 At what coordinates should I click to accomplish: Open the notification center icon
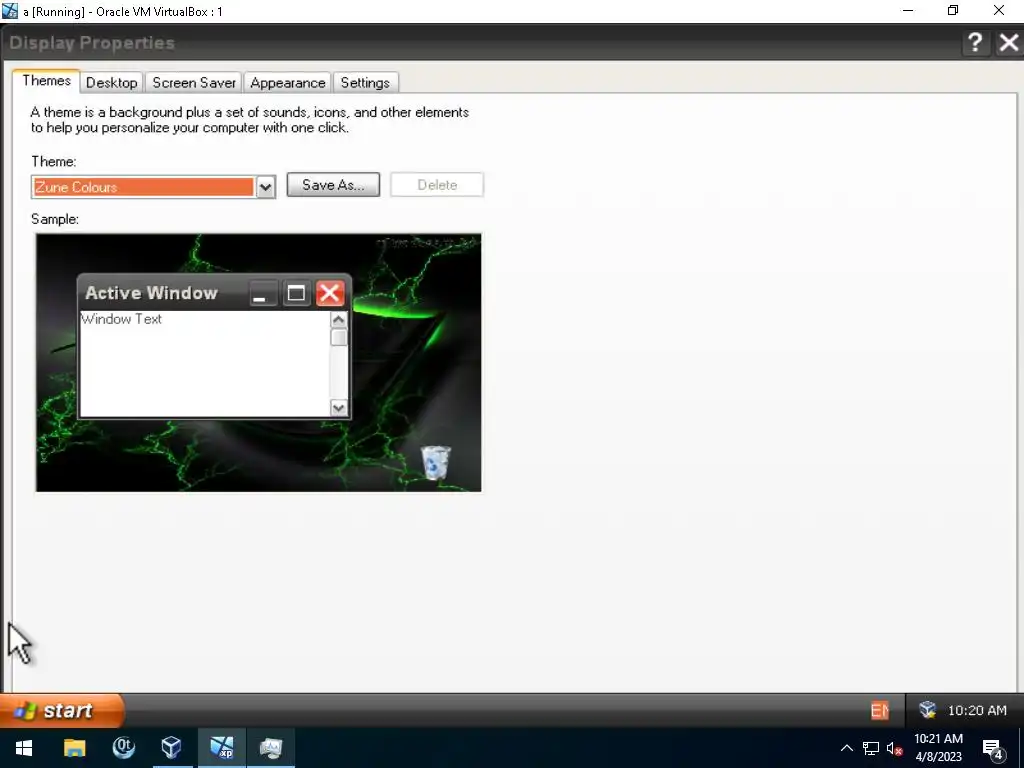993,748
